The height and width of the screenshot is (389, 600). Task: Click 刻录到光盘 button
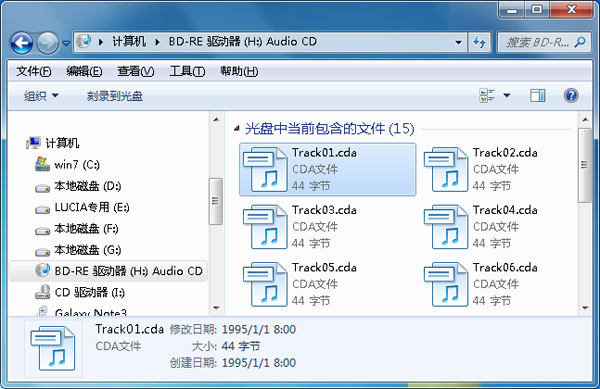114,96
